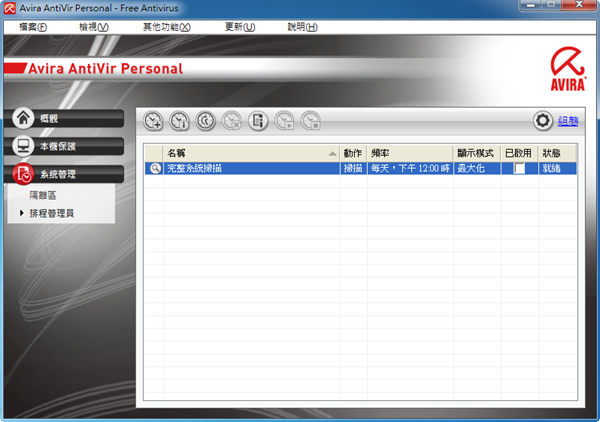Open job properties clock info icon
This screenshot has width=600, height=422.
click(x=179, y=121)
